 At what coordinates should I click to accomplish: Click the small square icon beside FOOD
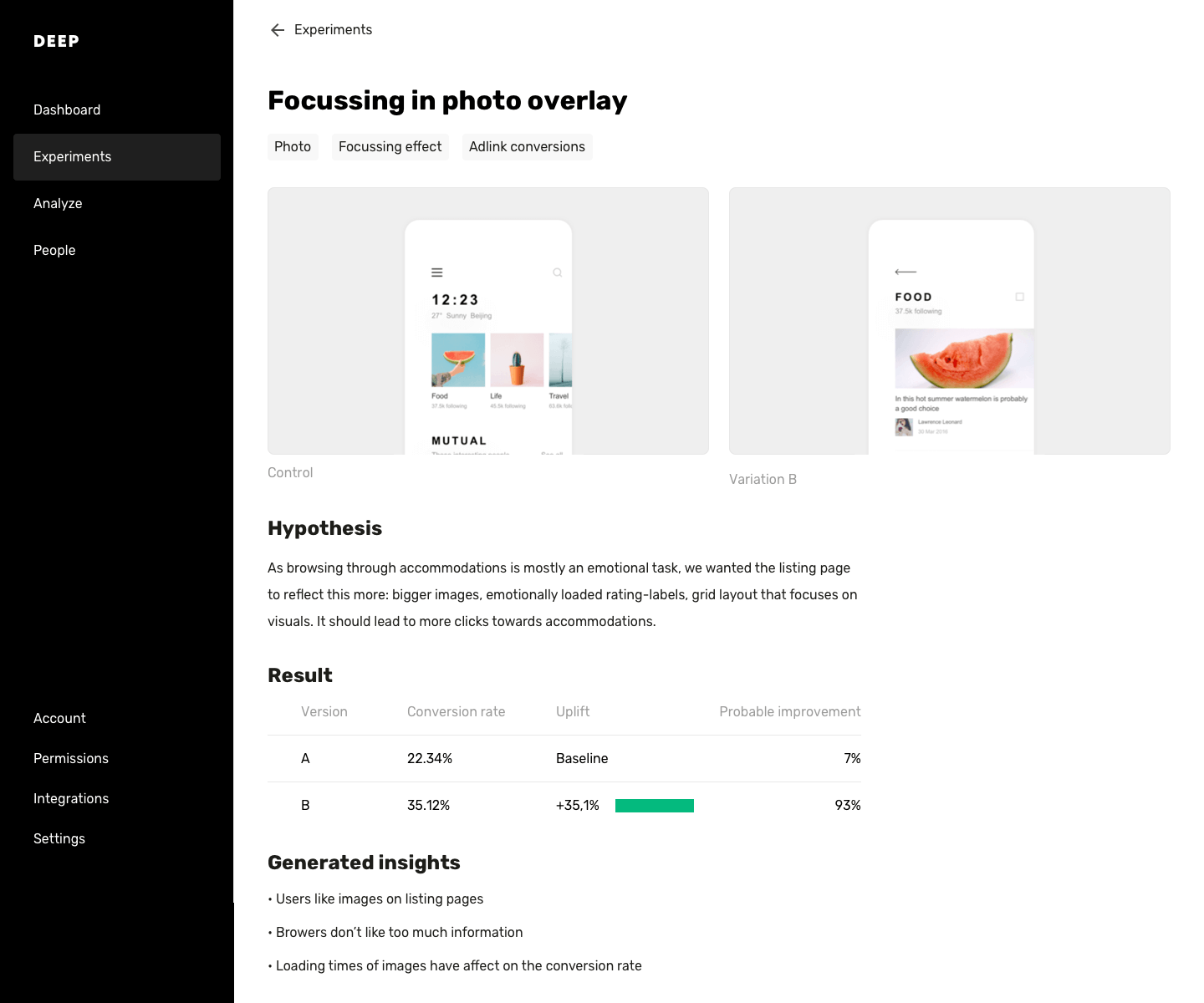pos(1019,297)
